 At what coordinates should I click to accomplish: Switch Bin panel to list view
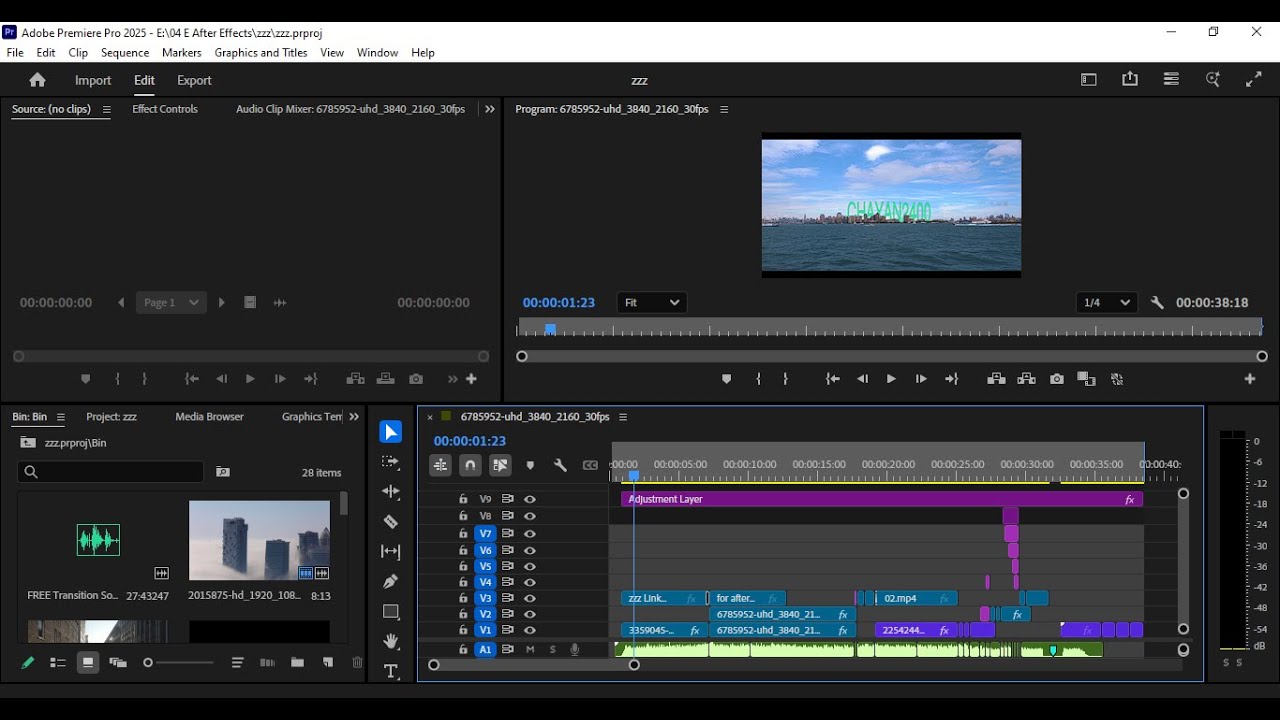click(58, 662)
